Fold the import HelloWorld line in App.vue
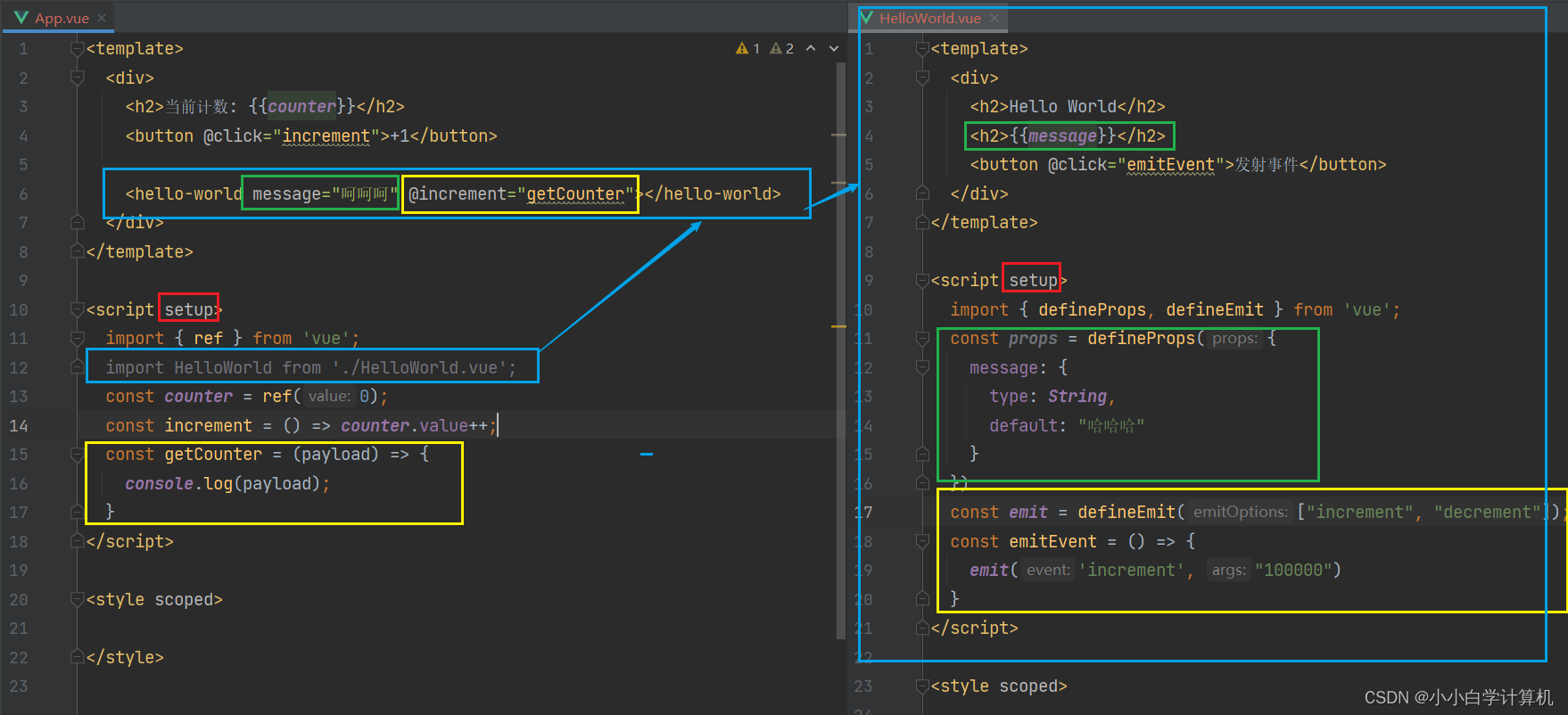 click(x=78, y=368)
